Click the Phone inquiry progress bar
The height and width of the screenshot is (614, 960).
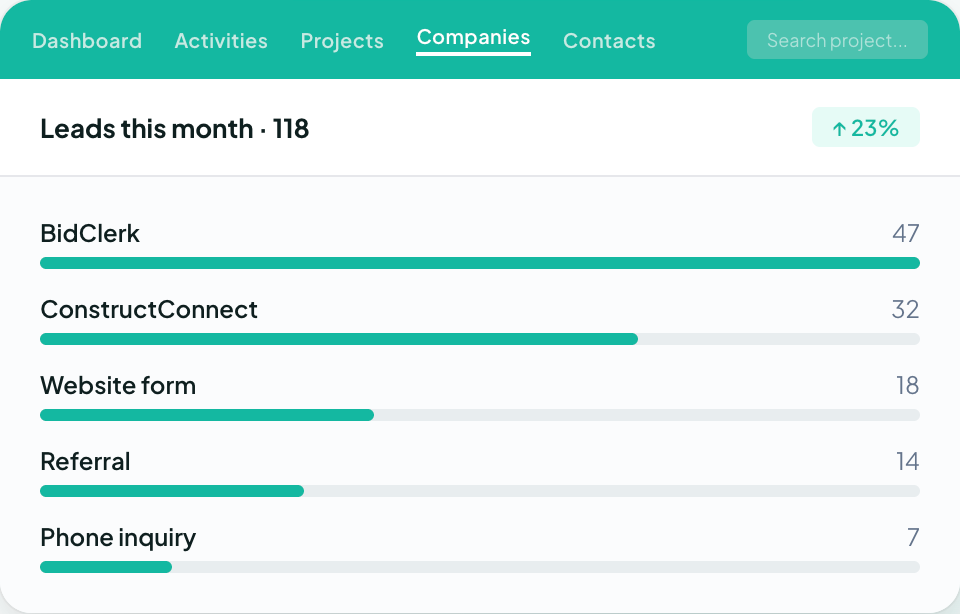pos(480,567)
